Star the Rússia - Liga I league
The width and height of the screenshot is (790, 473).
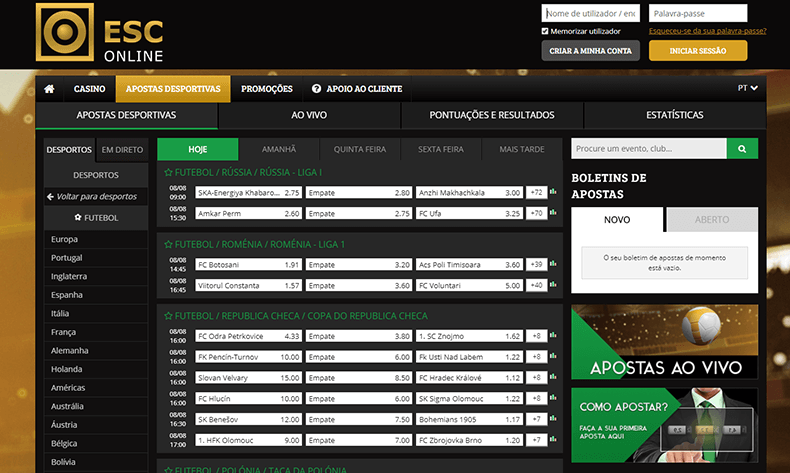pos(168,172)
